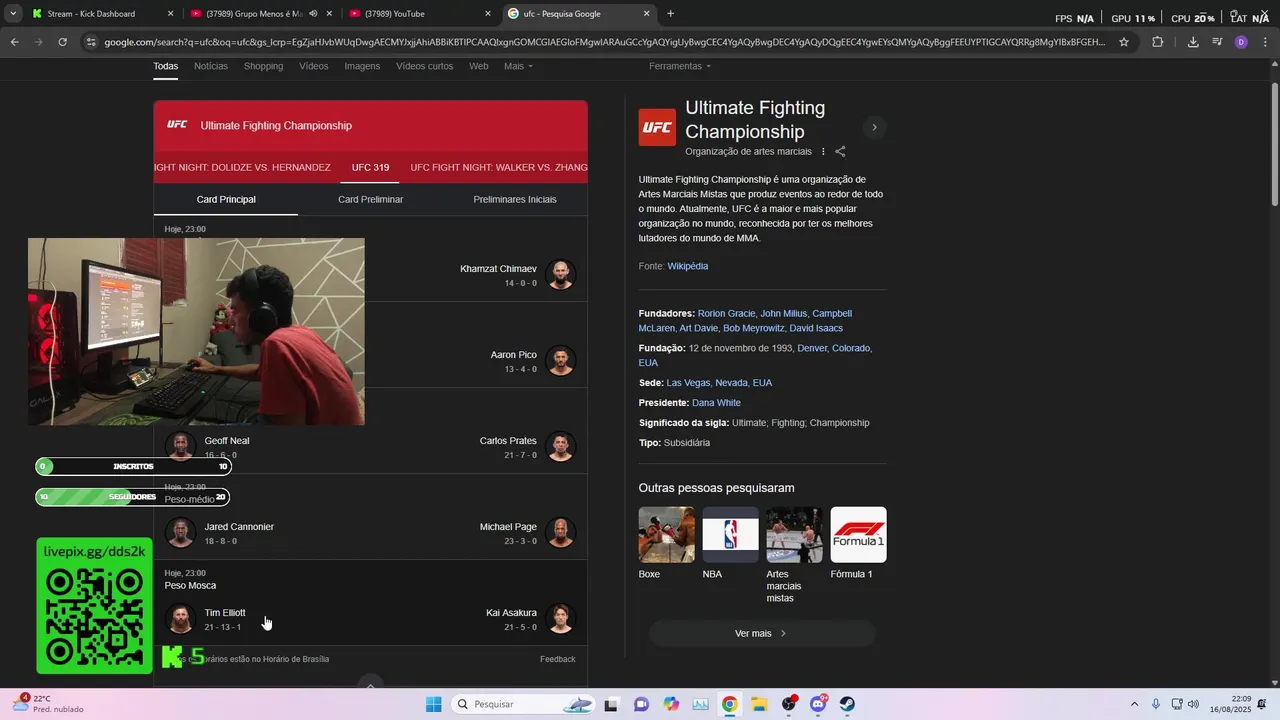
Task: Expand the Mais filter dropdown
Action: (x=518, y=66)
